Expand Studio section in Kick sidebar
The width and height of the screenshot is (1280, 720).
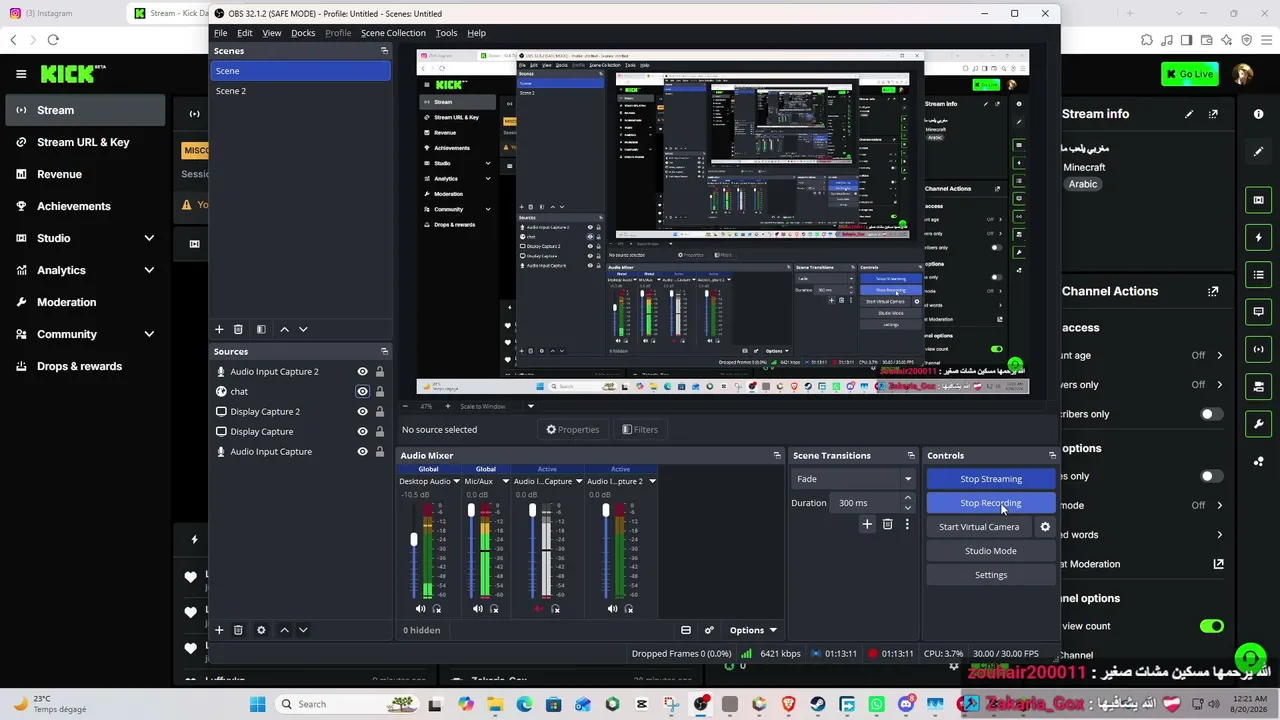click(x=149, y=238)
